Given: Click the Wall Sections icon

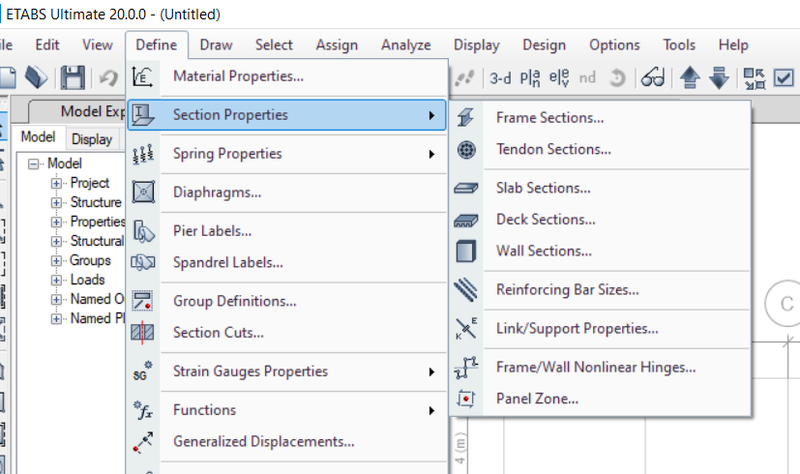Looking at the screenshot, I should tap(466, 251).
